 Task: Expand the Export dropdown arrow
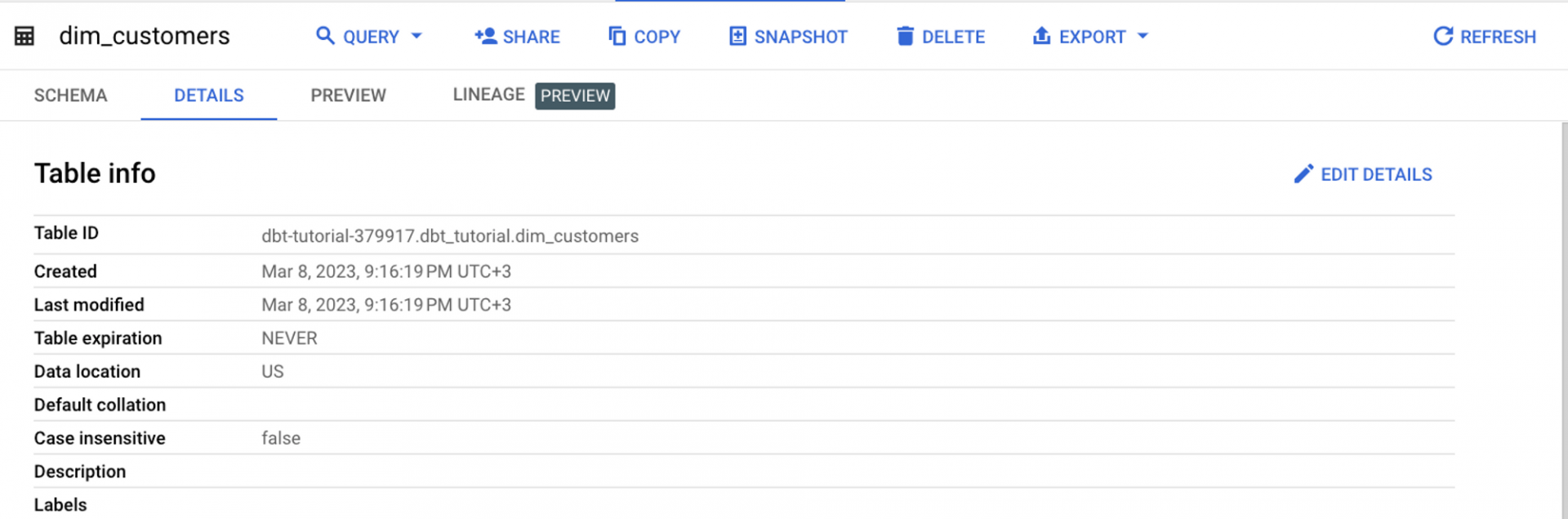[x=1143, y=36]
